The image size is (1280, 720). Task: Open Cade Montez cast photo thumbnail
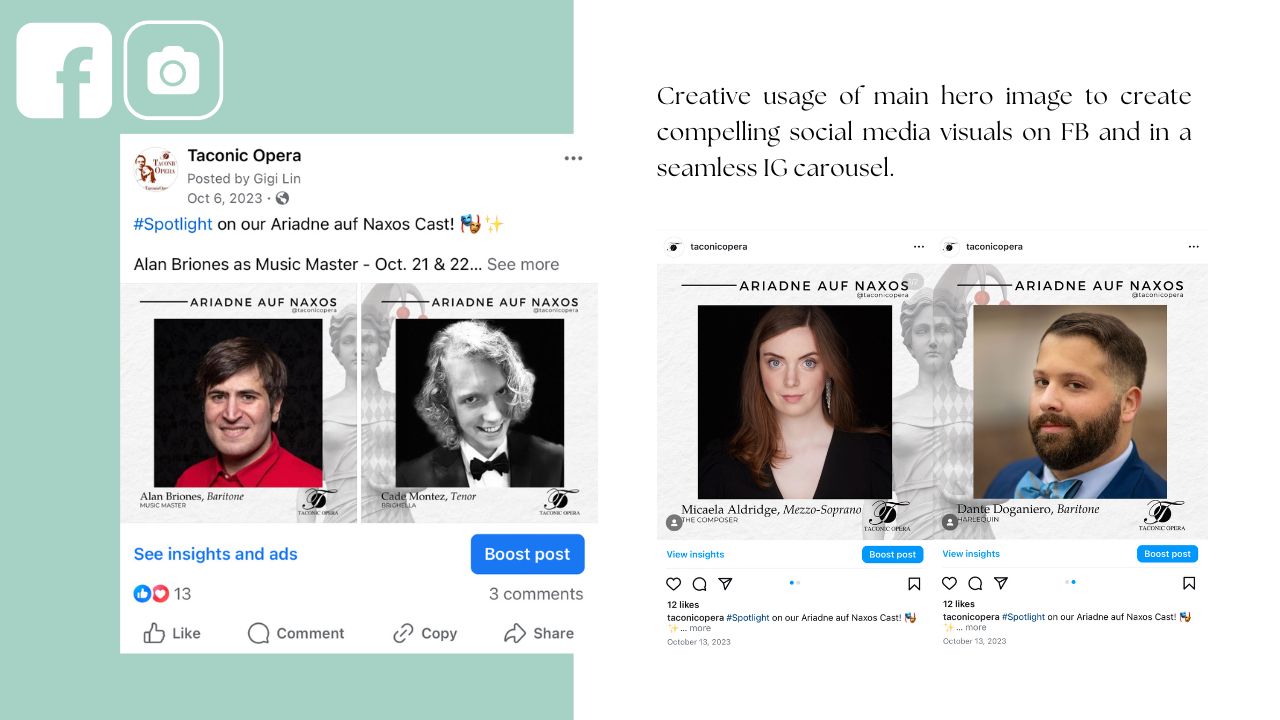point(479,402)
